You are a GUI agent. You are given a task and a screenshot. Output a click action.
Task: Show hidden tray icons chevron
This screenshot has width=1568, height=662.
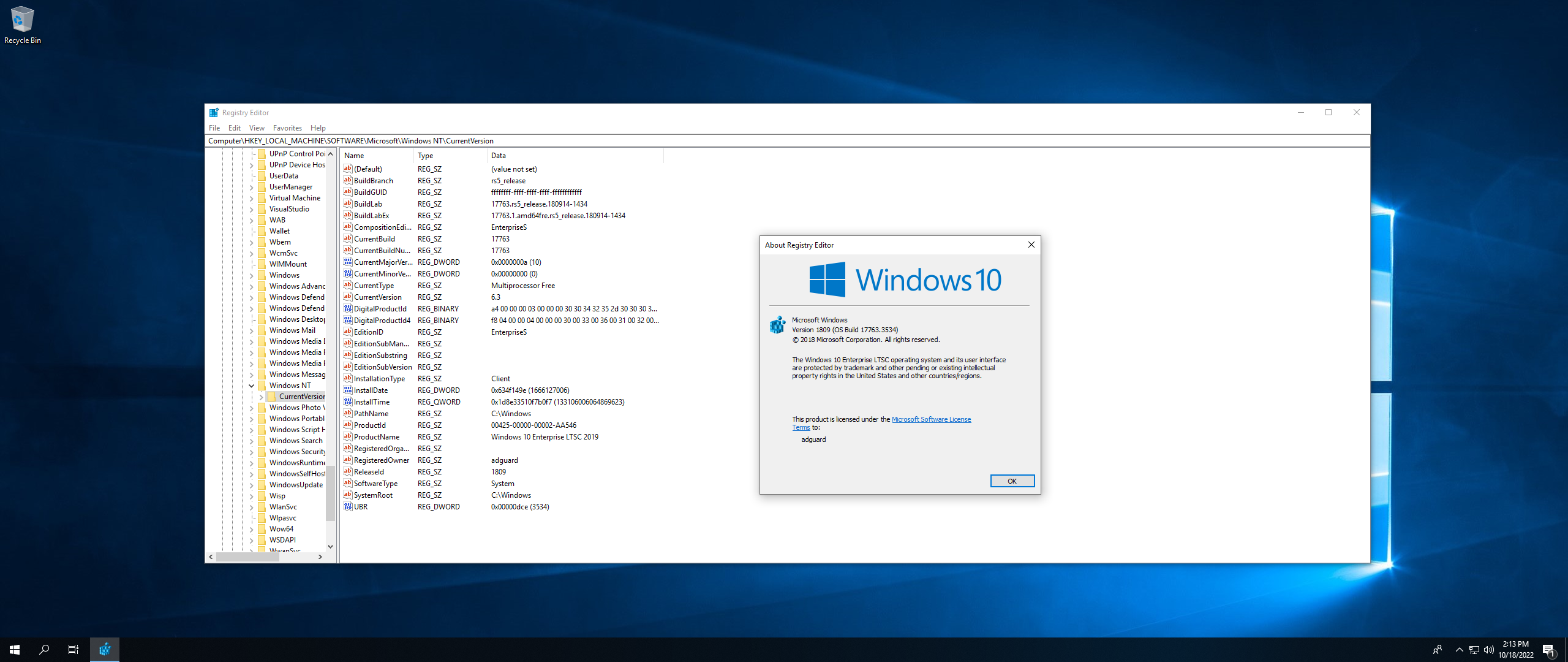[1459, 650]
